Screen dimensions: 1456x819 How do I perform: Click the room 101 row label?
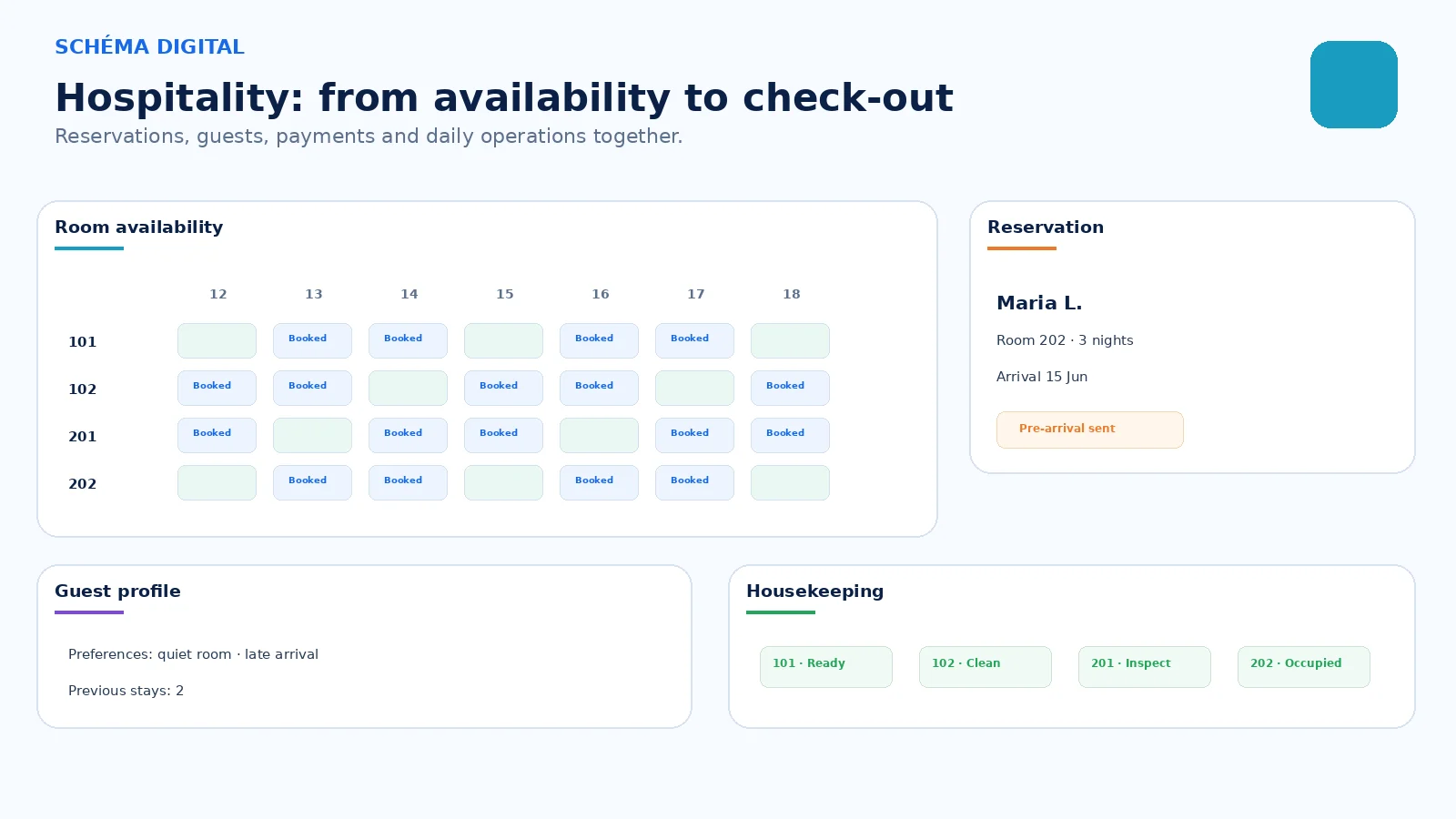(x=82, y=342)
